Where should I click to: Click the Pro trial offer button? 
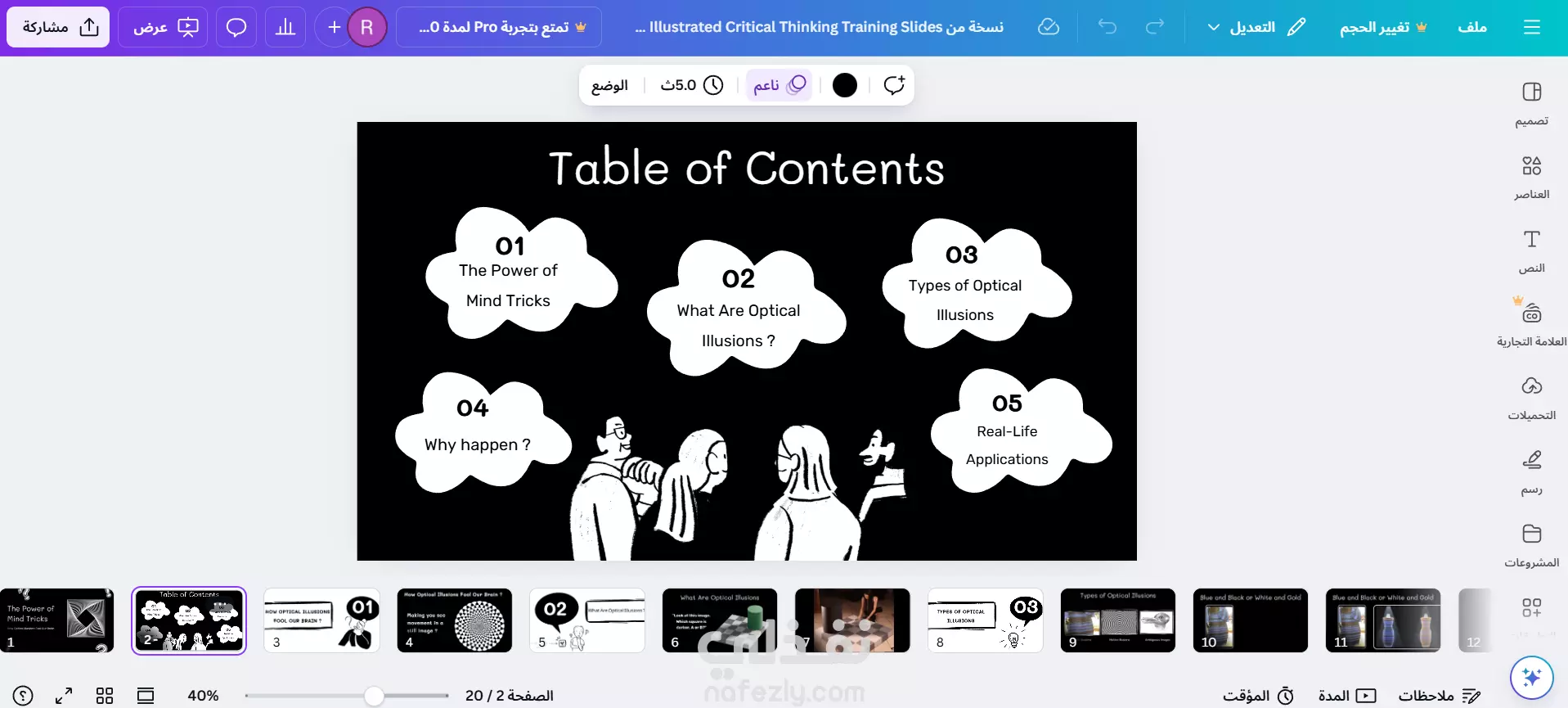[499, 27]
